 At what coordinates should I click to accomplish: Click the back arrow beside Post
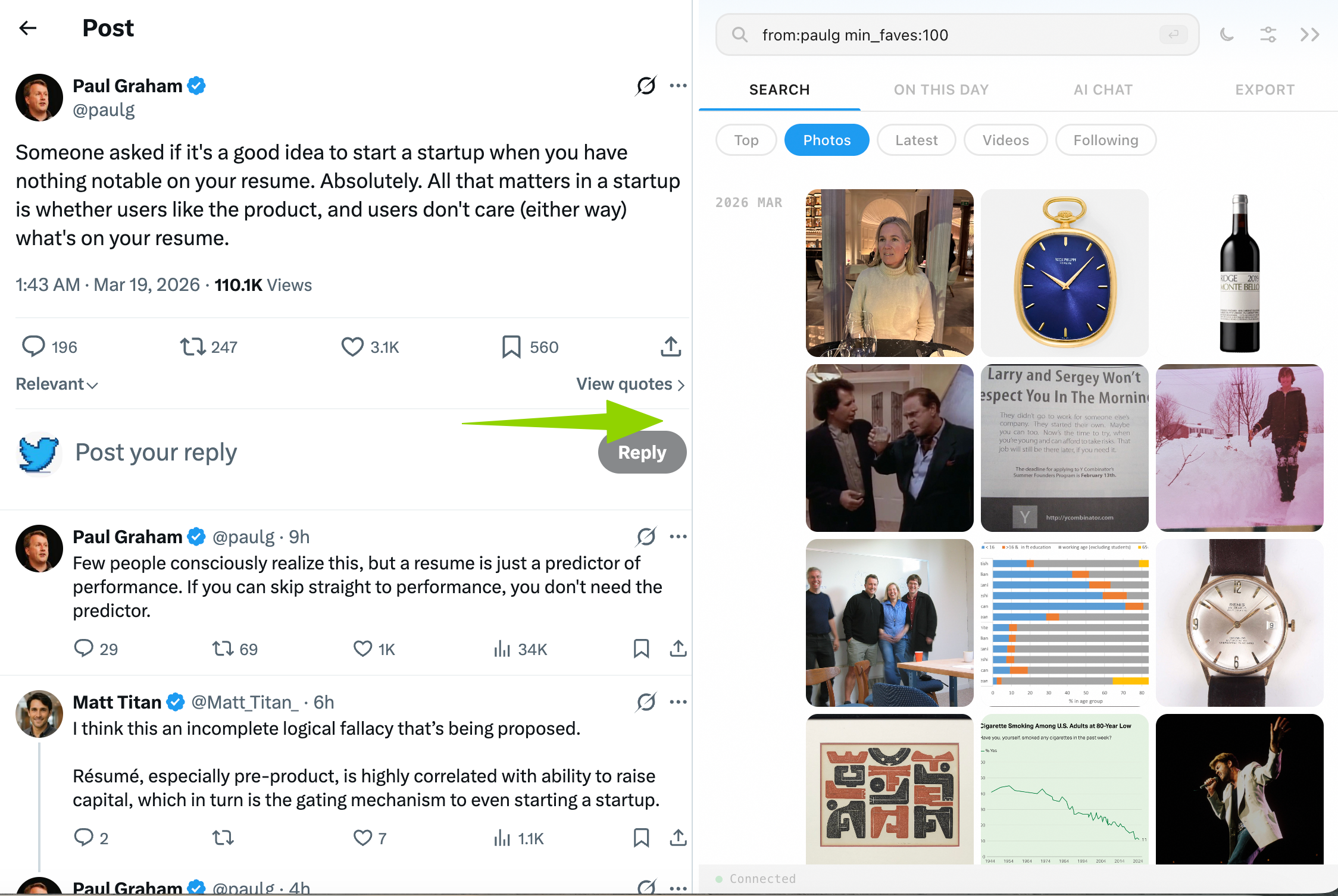point(28,28)
